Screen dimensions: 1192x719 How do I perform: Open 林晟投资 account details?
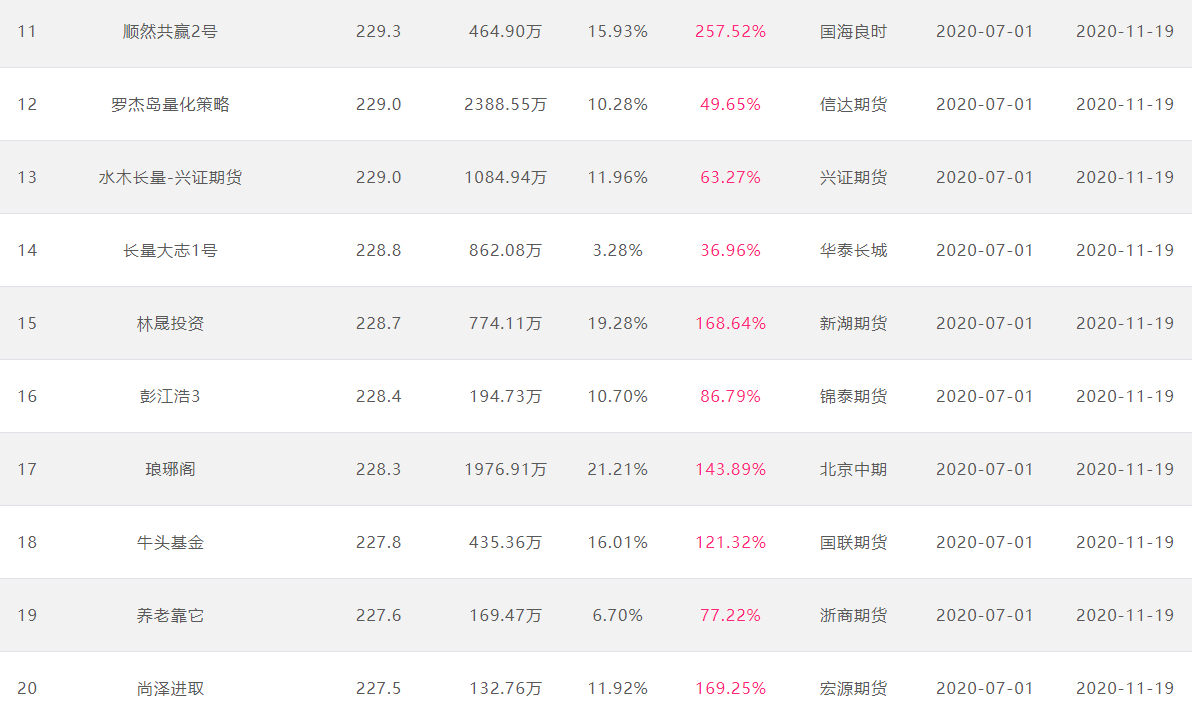170,324
